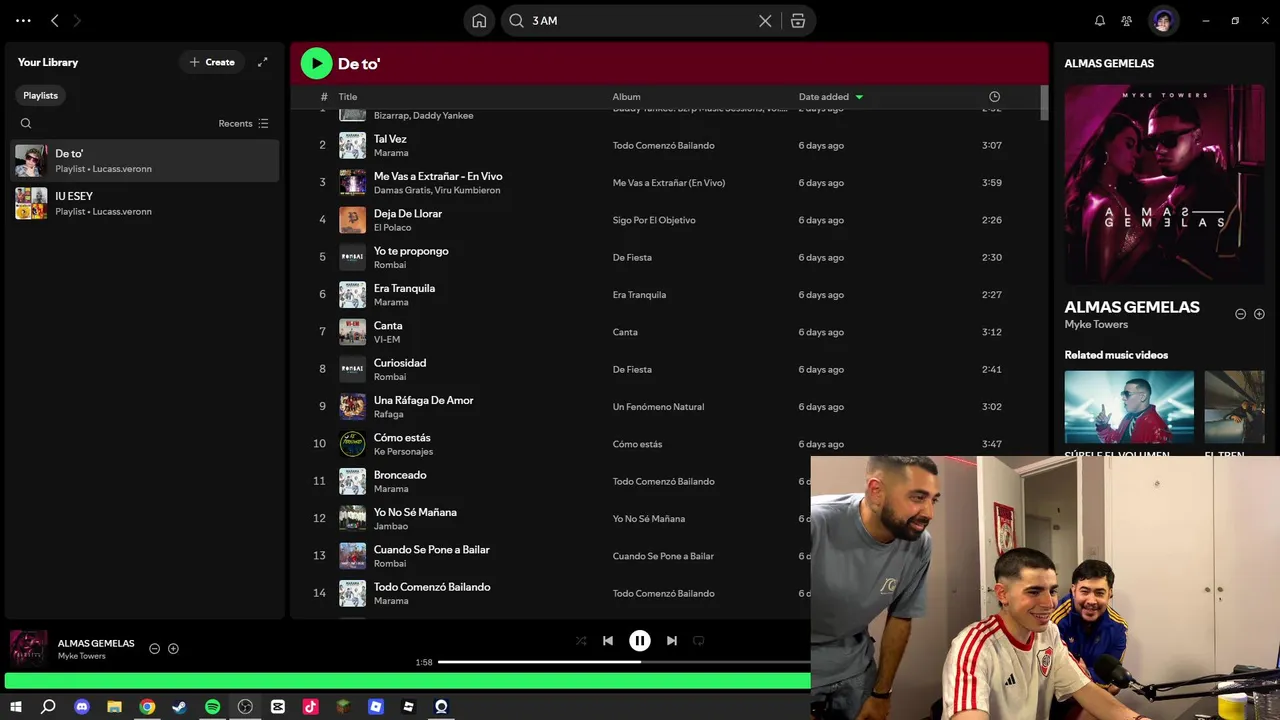Viewport: 1280px width, 720px height.
Task: Play the De to' playlist
Action: (x=316, y=64)
